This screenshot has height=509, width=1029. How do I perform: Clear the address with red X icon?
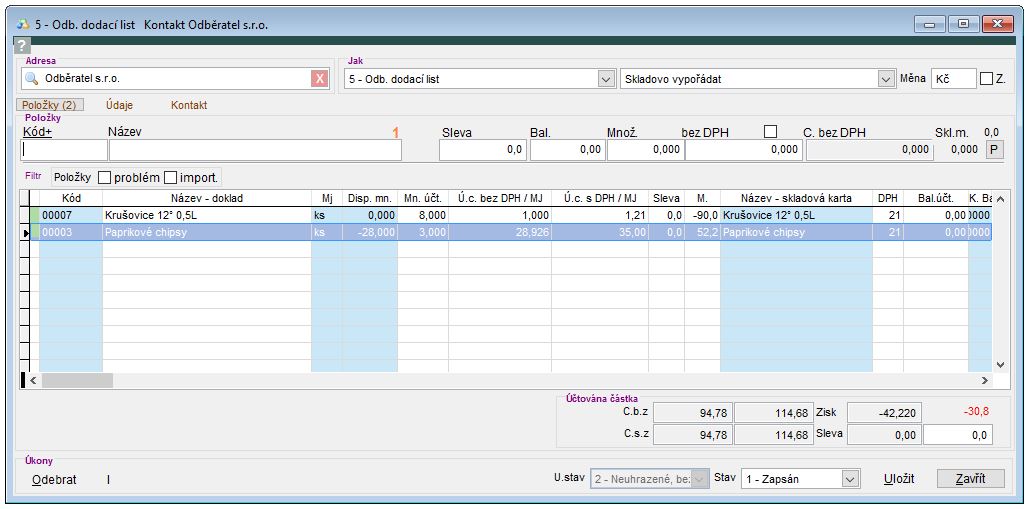[x=319, y=79]
